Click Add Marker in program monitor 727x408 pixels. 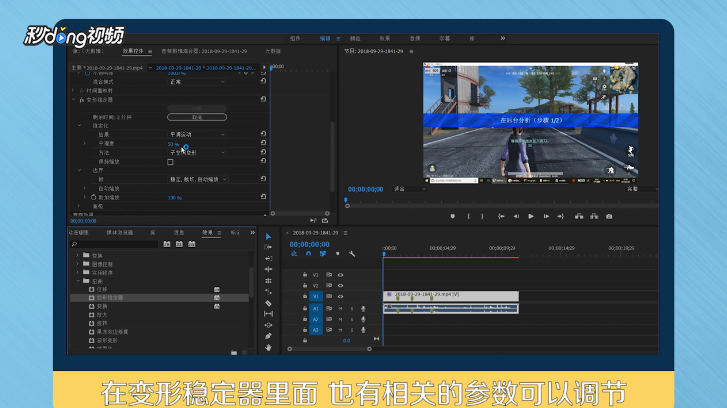[x=453, y=217]
